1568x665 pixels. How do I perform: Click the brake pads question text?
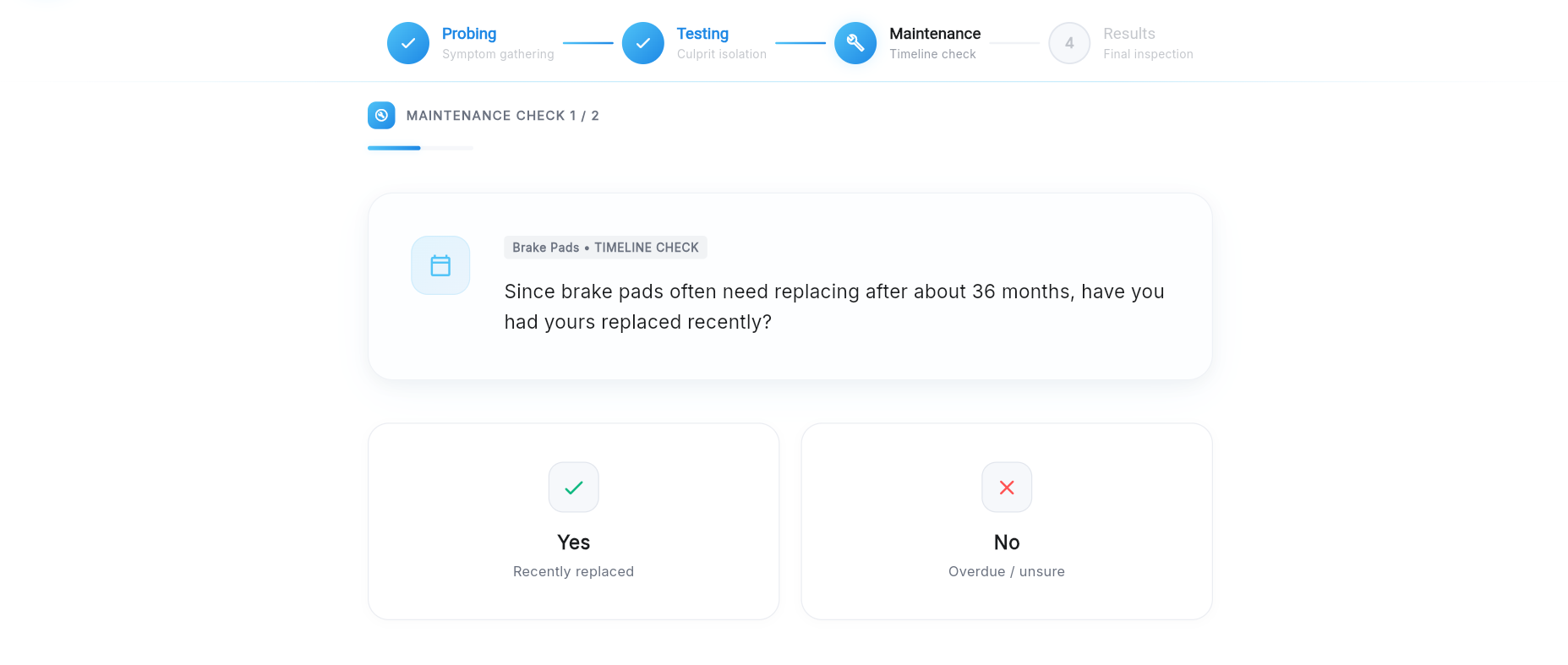click(834, 307)
